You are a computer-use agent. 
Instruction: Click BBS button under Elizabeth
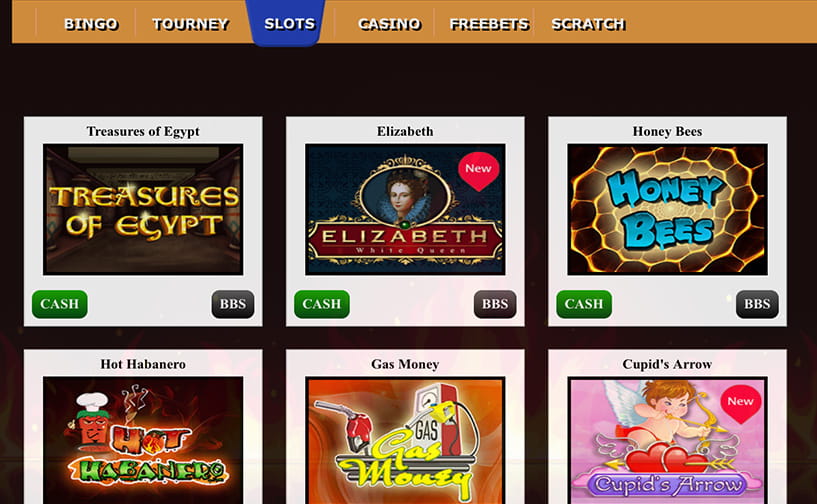(x=495, y=304)
